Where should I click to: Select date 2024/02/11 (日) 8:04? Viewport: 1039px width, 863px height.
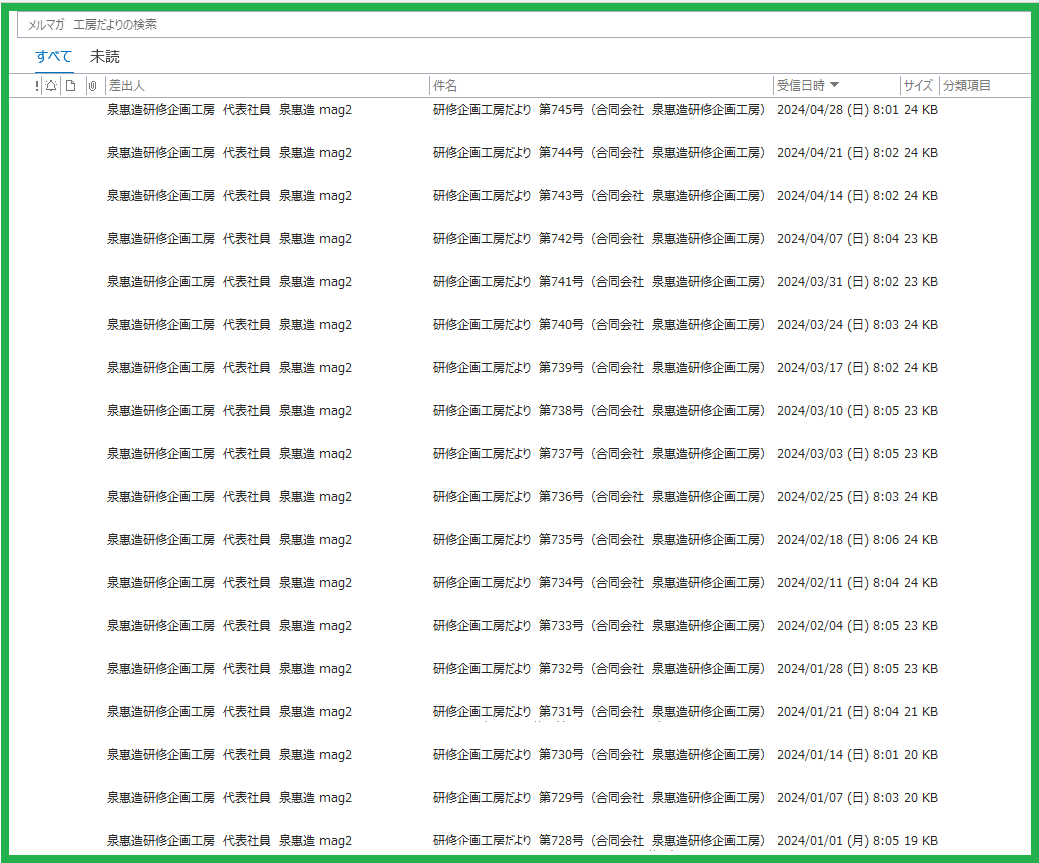coord(838,583)
